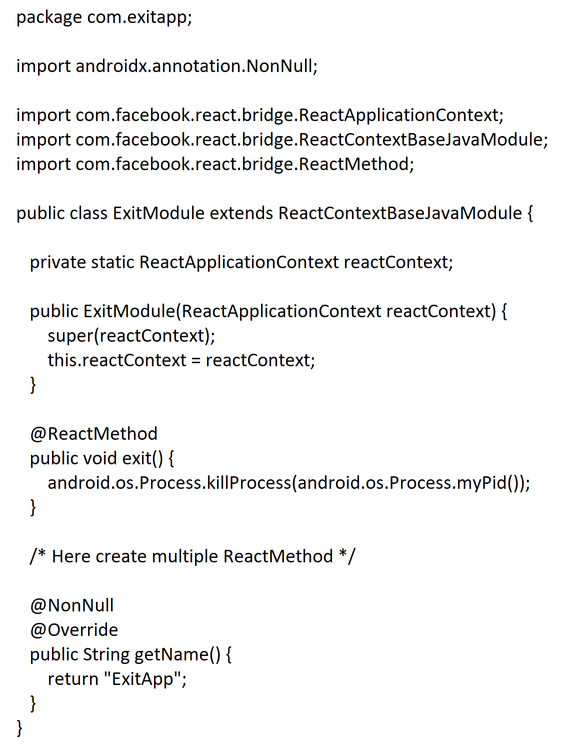Click the 'public void exit()' method line
The height and width of the screenshot is (748, 576).
point(102,458)
